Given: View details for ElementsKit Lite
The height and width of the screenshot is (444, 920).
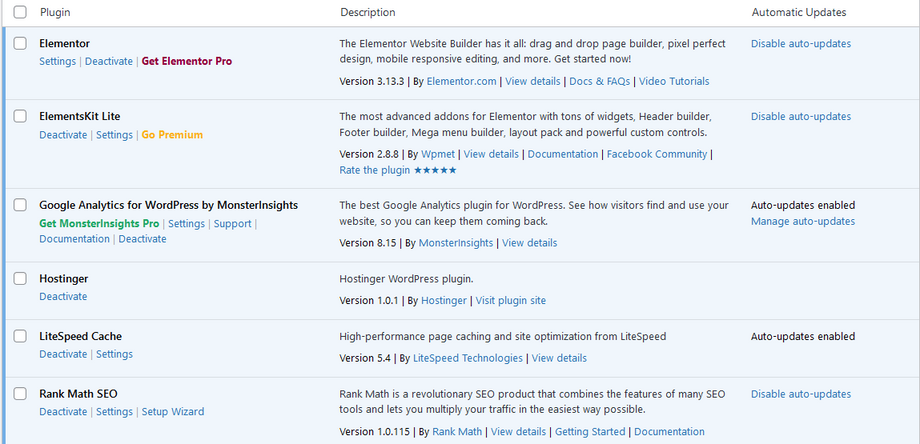Looking at the screenshot, I should (x=492, y=154).
